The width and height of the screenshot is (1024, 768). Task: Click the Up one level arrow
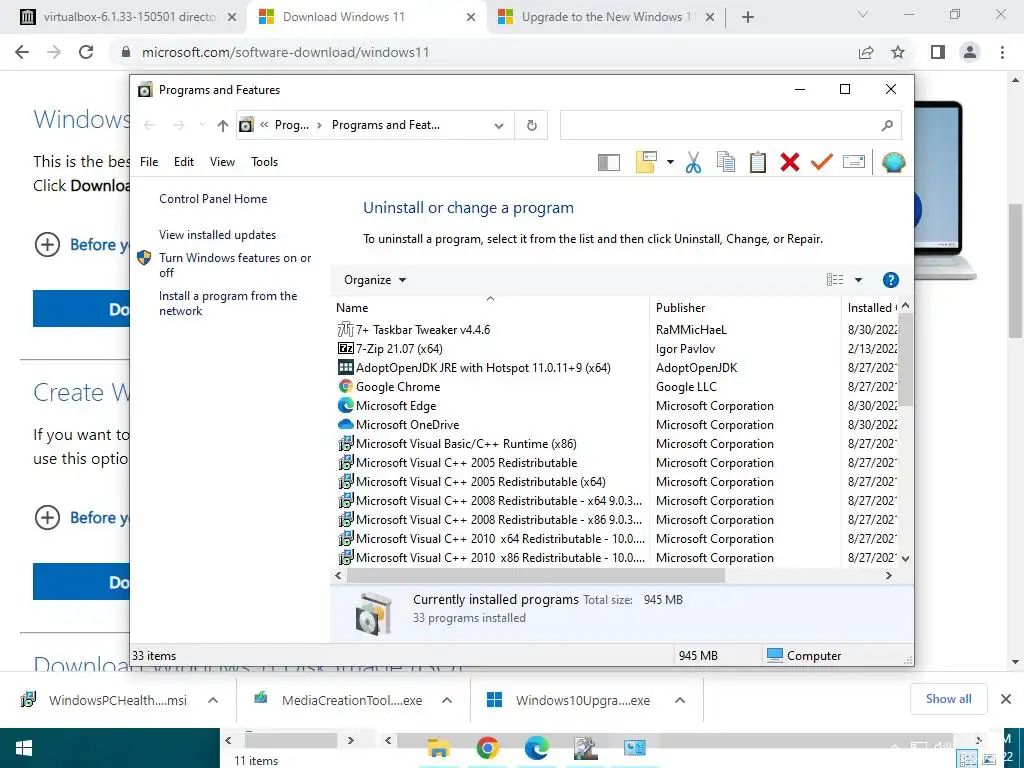pos(223,125)
